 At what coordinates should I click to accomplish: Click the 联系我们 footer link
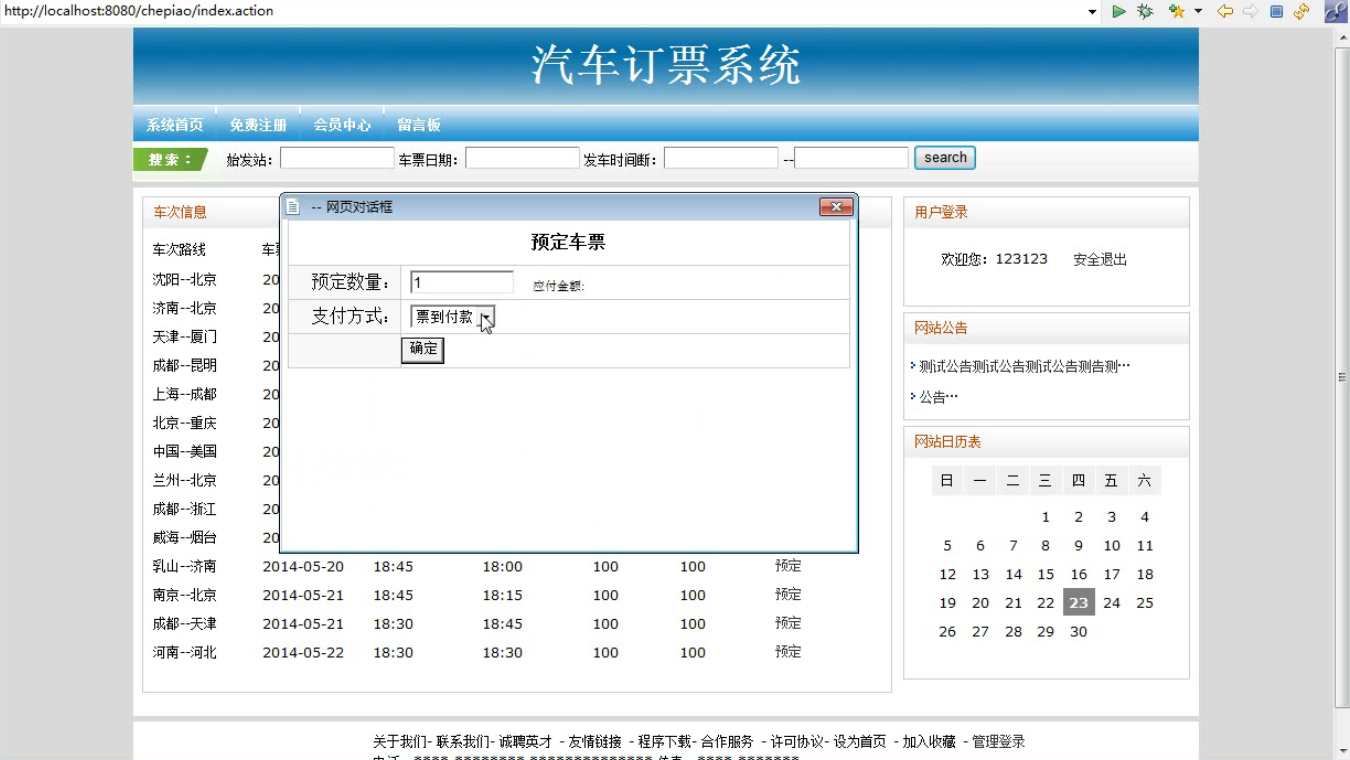click(463, 742)
